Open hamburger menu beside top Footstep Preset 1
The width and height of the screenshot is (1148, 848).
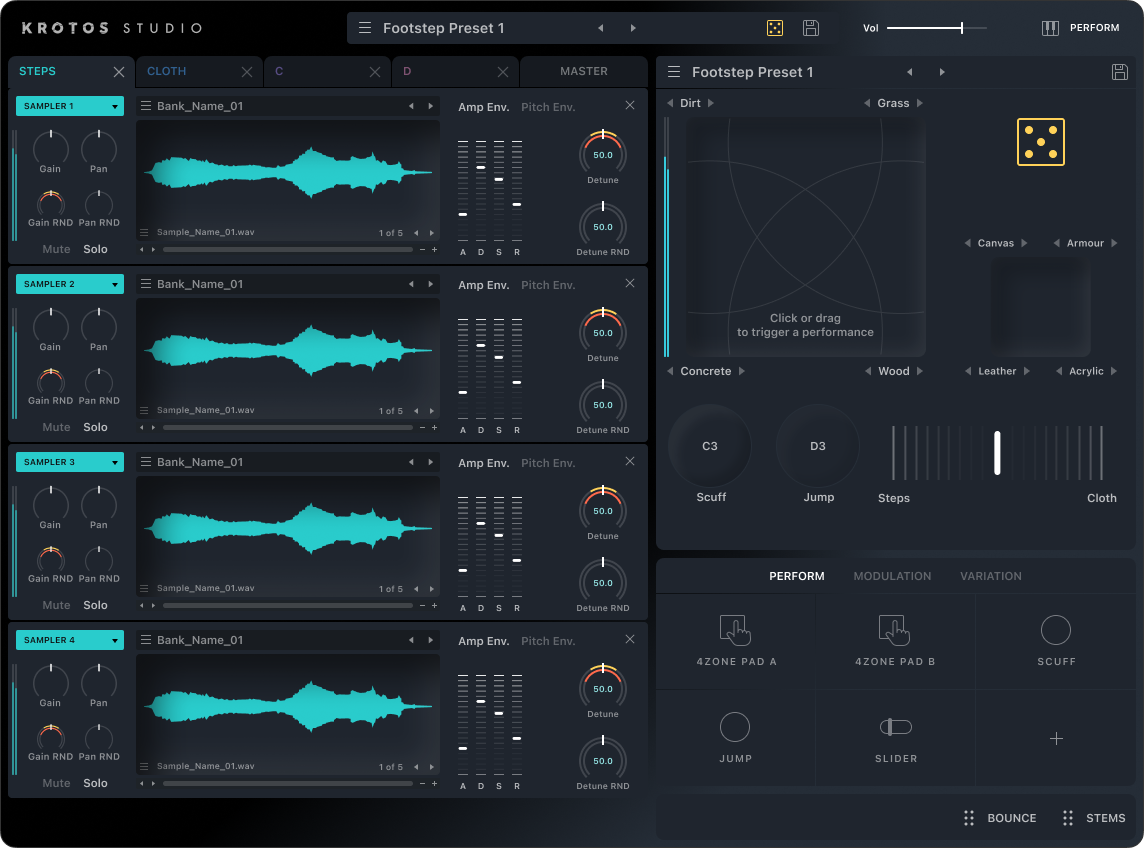pos(365,28)
